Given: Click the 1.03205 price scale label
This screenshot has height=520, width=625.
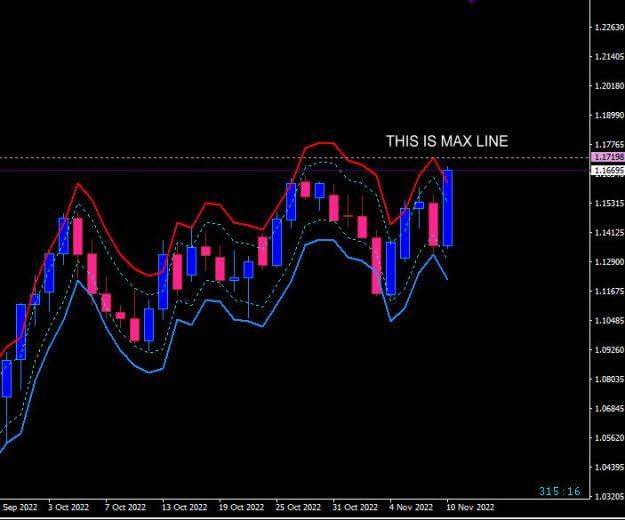Looking at the screenshot, I should point(609,496).
